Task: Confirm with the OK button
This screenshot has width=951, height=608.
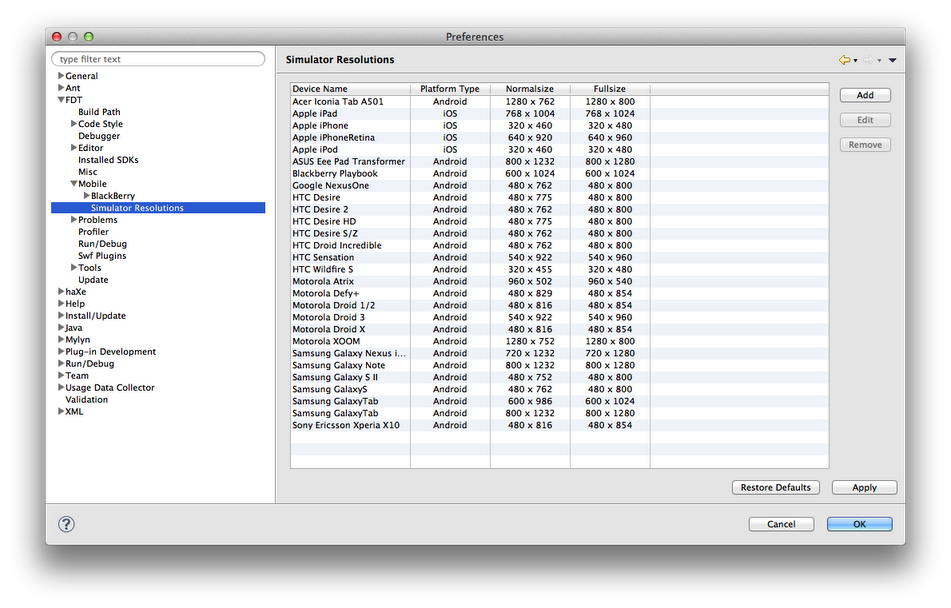Action: coord(858,523)
